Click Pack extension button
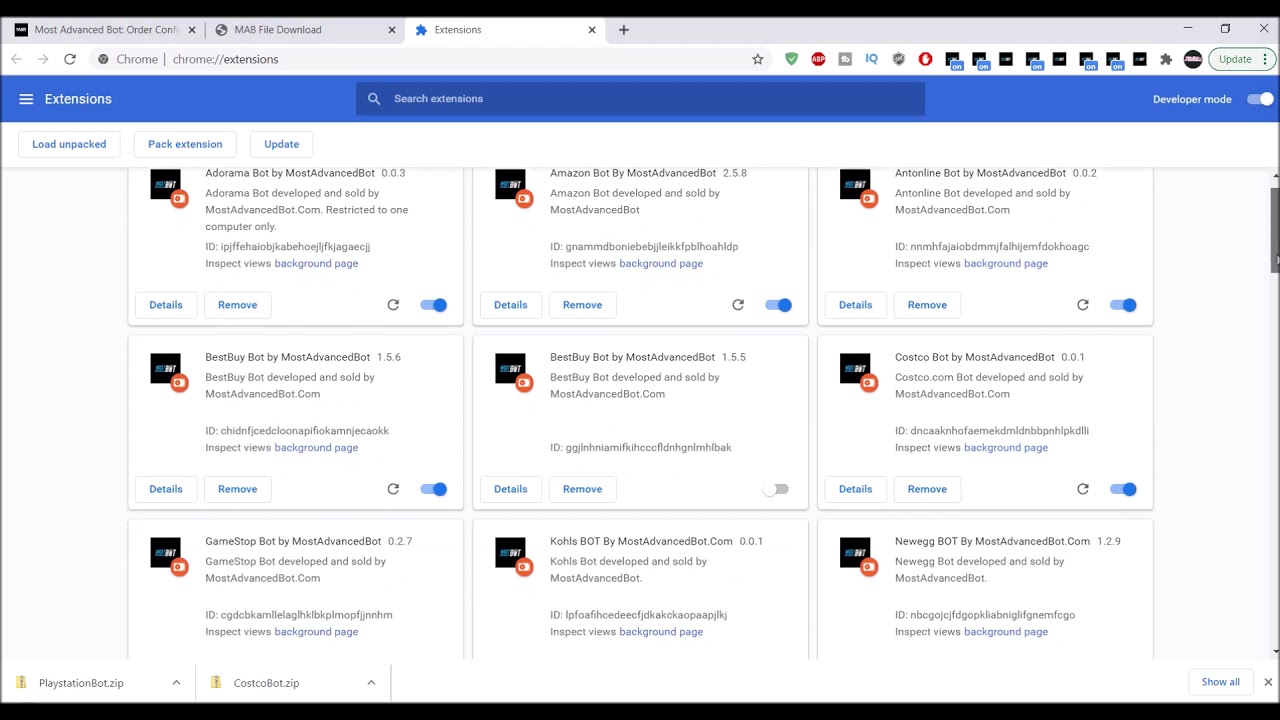This screenshot has height=720, width=1280. (185, 144)
